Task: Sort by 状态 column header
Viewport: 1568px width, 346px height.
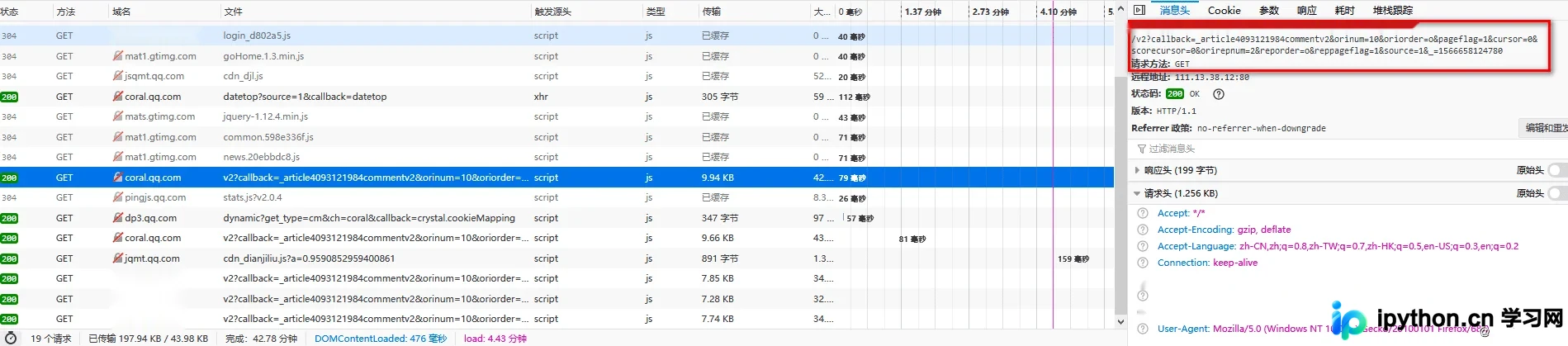Action: click(25, 12)
